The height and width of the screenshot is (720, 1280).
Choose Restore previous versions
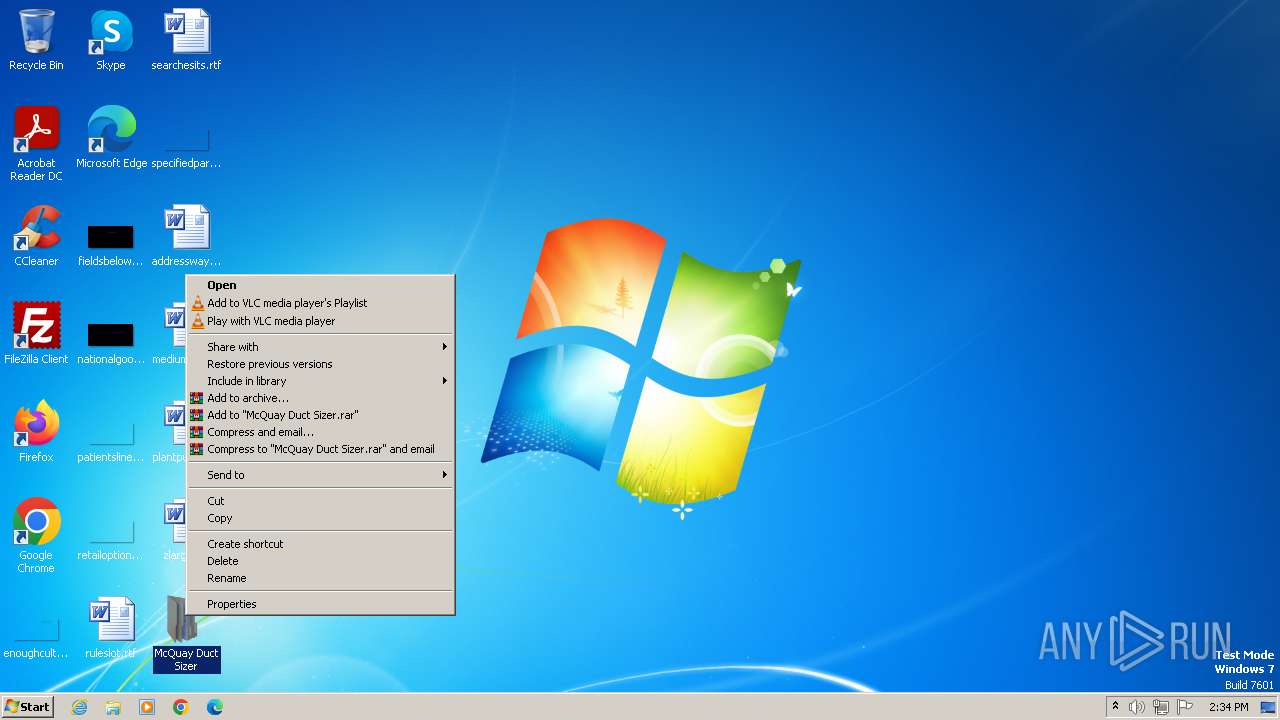321,364
